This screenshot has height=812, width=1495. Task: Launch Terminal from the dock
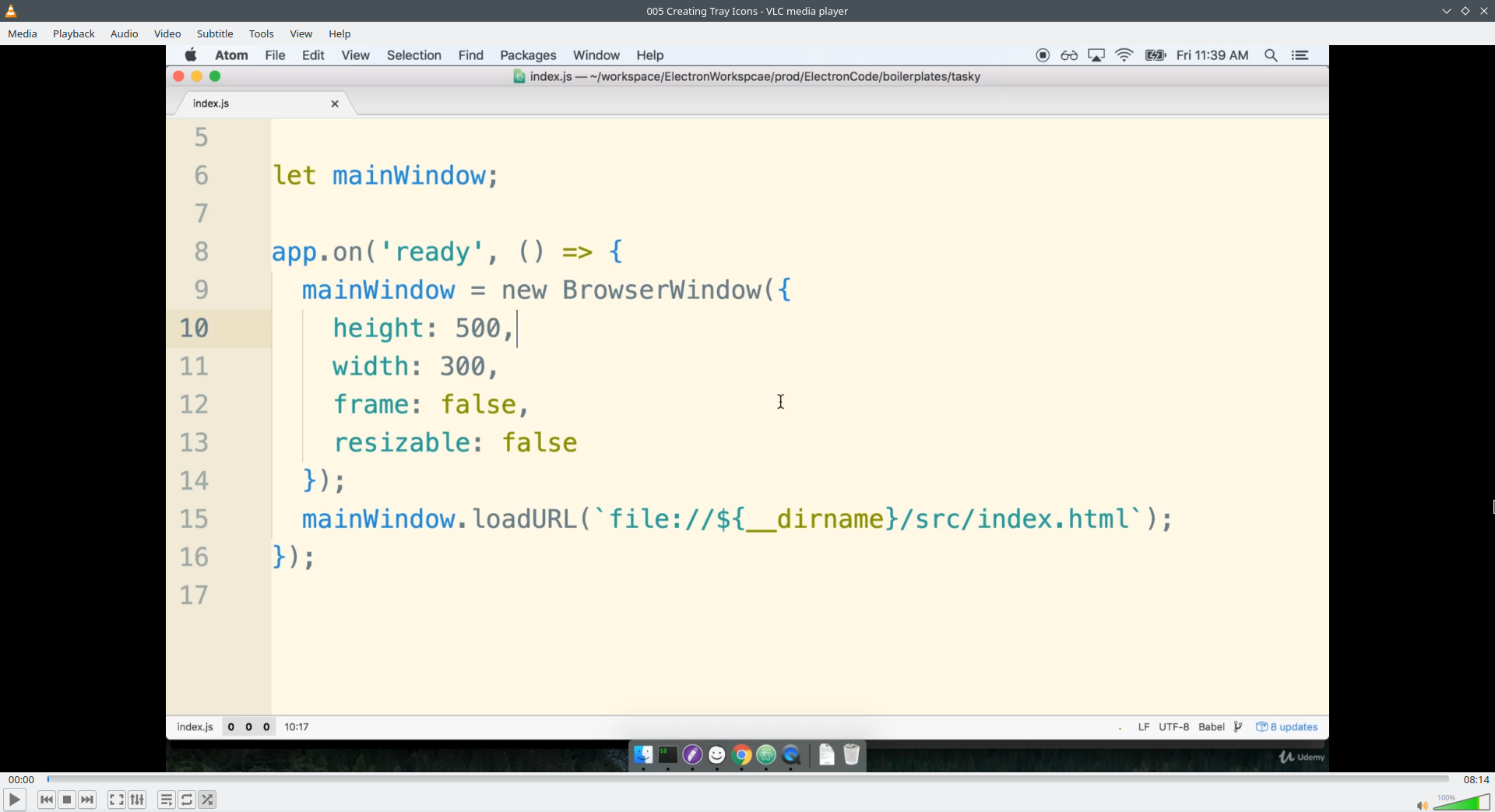point(667,754)
